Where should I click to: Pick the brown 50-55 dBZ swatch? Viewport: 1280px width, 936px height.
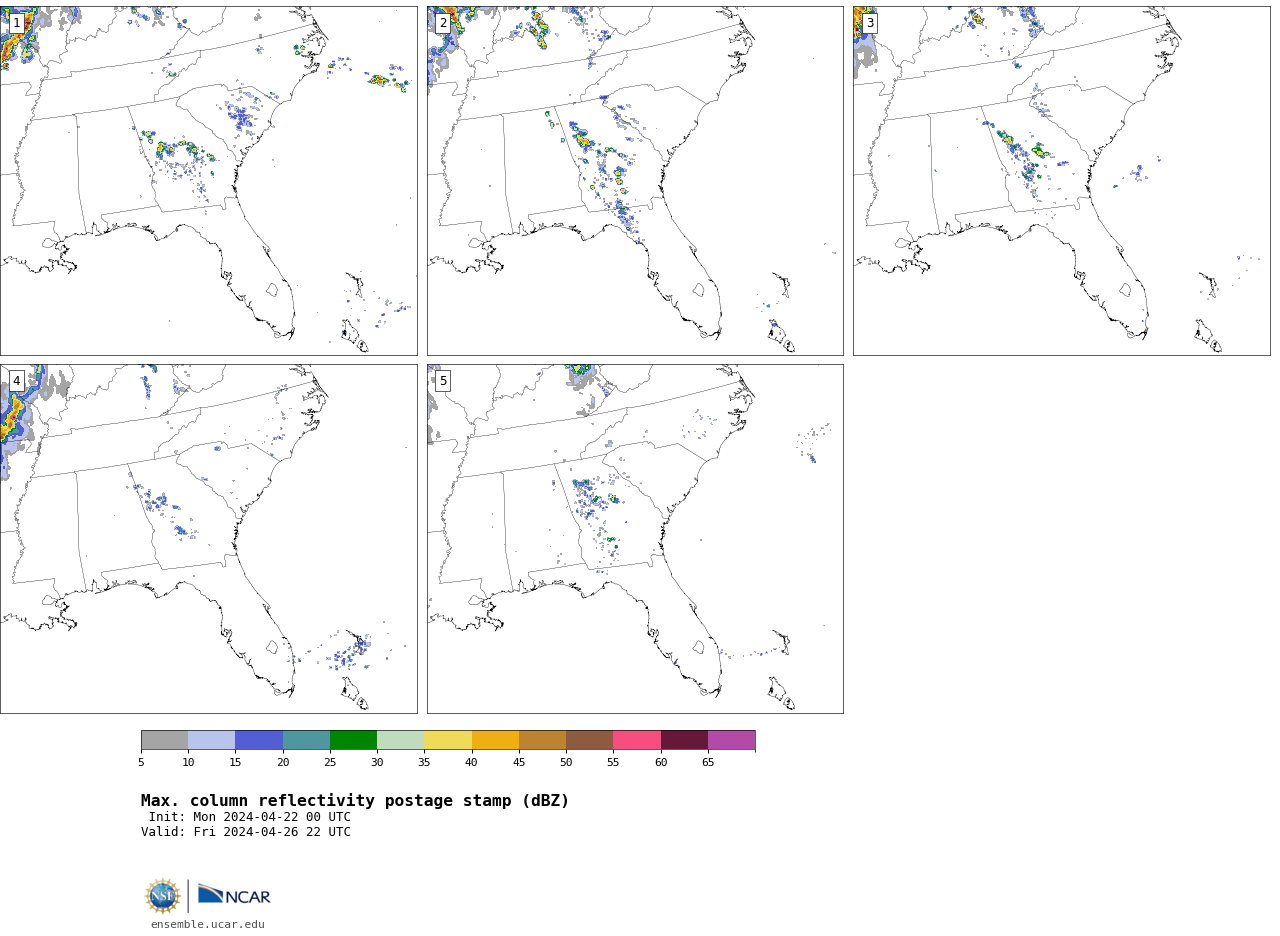590,740
